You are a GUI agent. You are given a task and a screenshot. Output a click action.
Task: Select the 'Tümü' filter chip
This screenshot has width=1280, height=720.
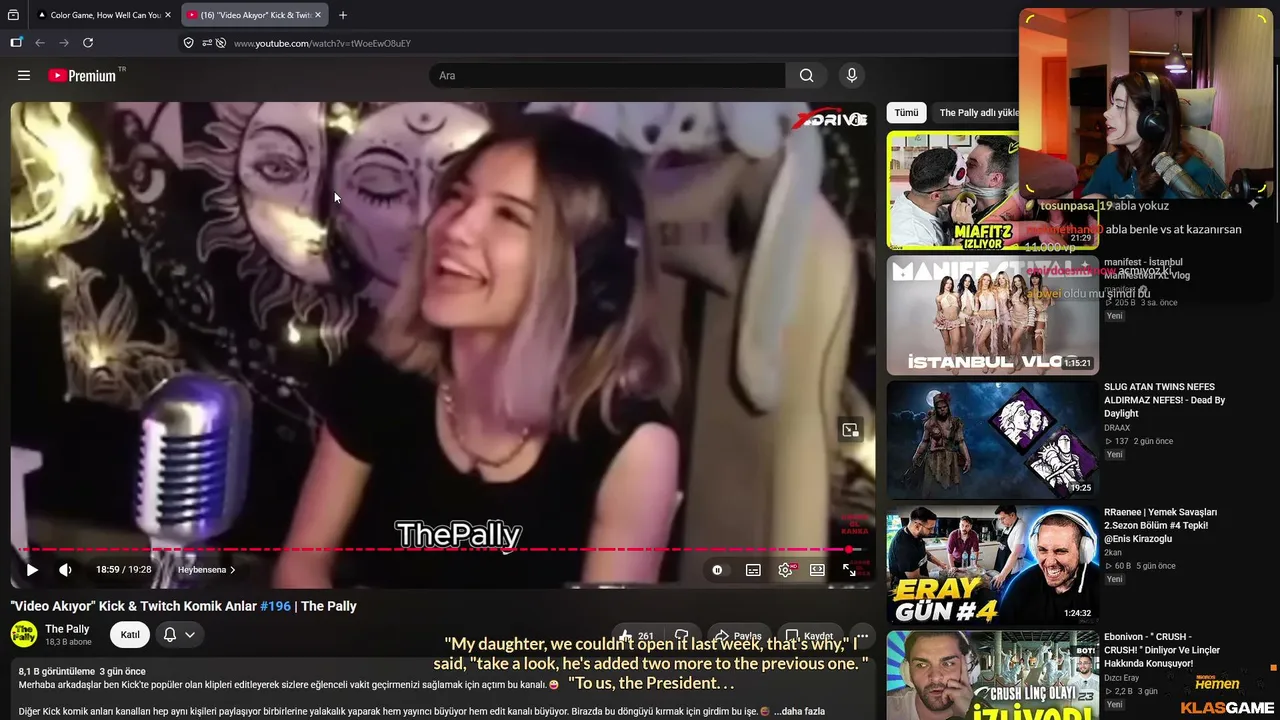(906, 113)
